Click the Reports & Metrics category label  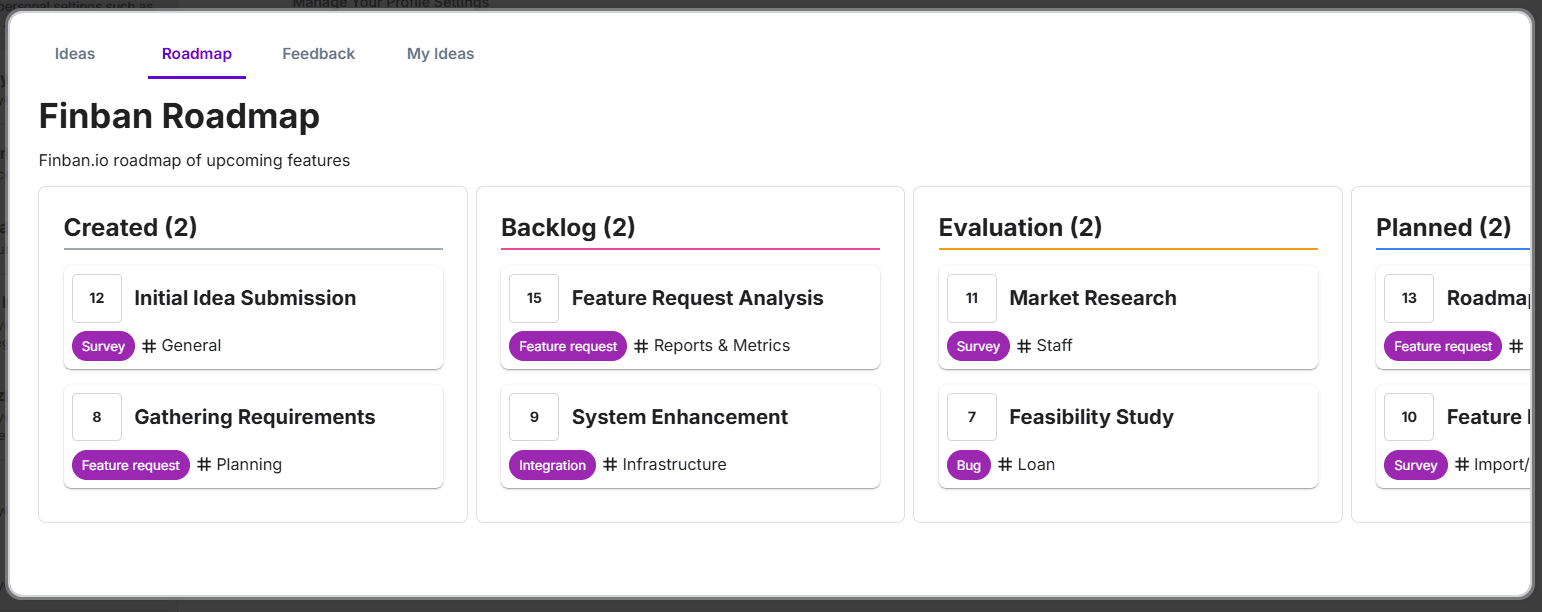tap(721, 346)
